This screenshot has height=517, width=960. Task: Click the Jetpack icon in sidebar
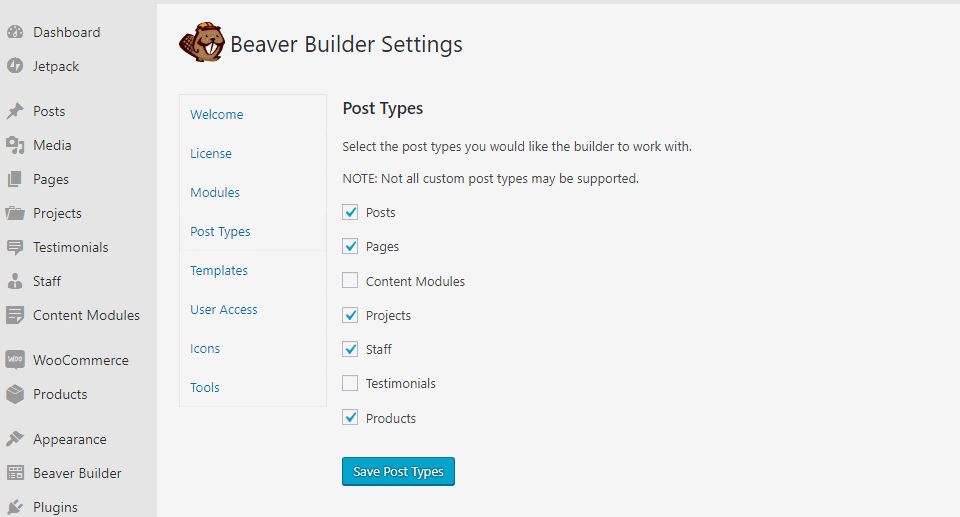pyautogui.click(x=15, y=66)
